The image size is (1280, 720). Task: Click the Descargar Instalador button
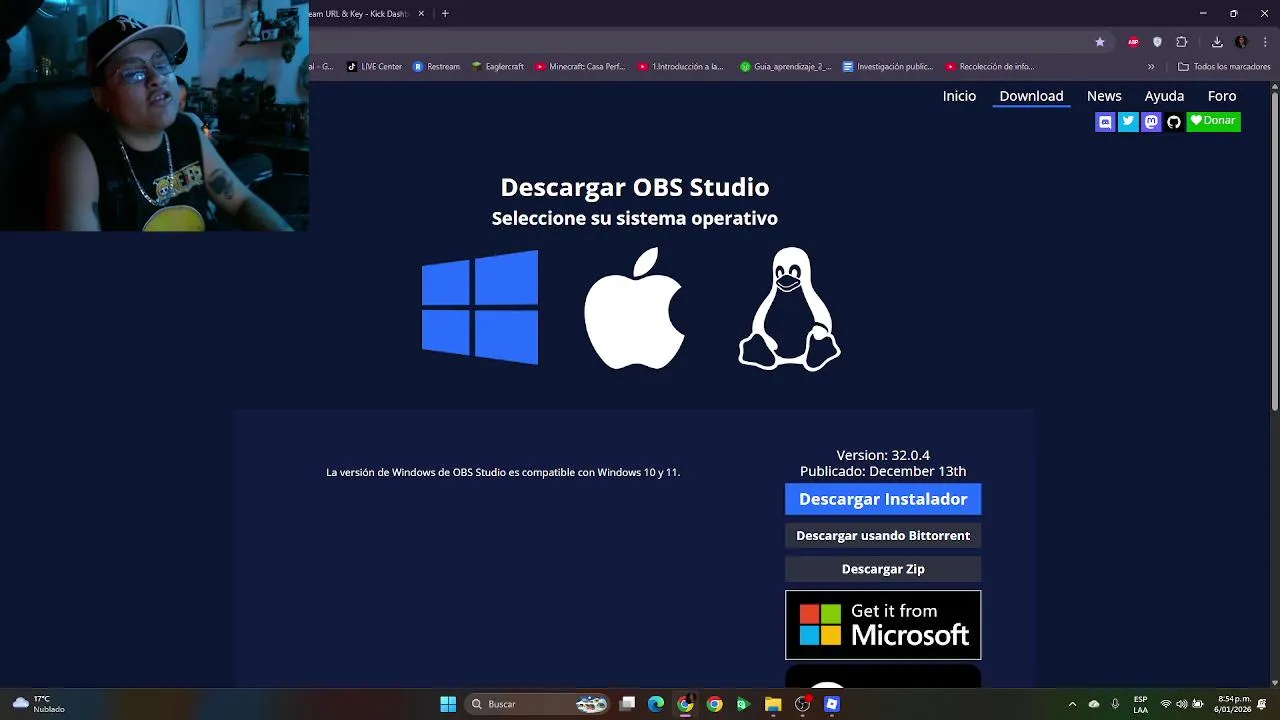click(x=883, y=499)
